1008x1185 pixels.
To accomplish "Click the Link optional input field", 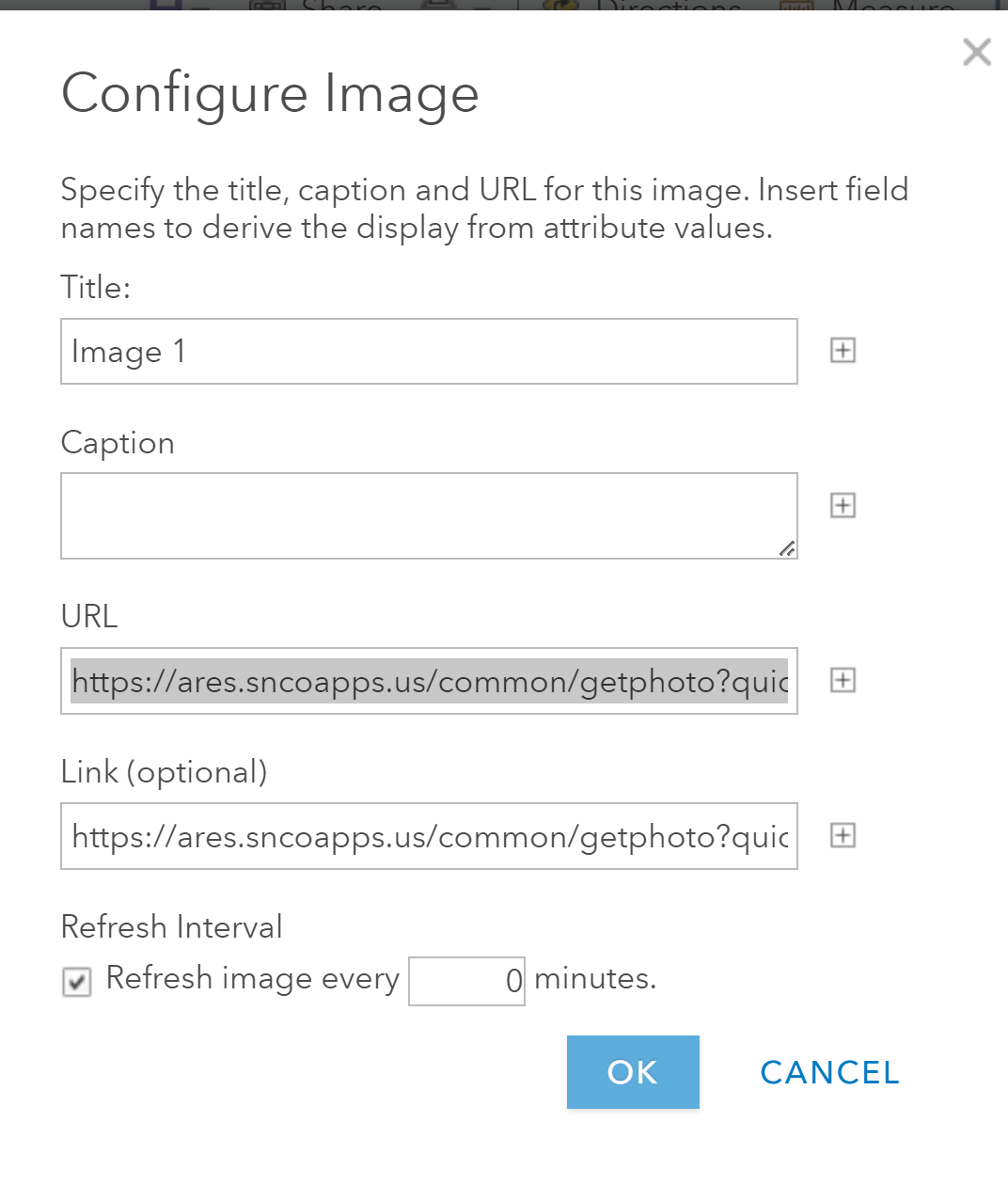I will click(429, 836).
